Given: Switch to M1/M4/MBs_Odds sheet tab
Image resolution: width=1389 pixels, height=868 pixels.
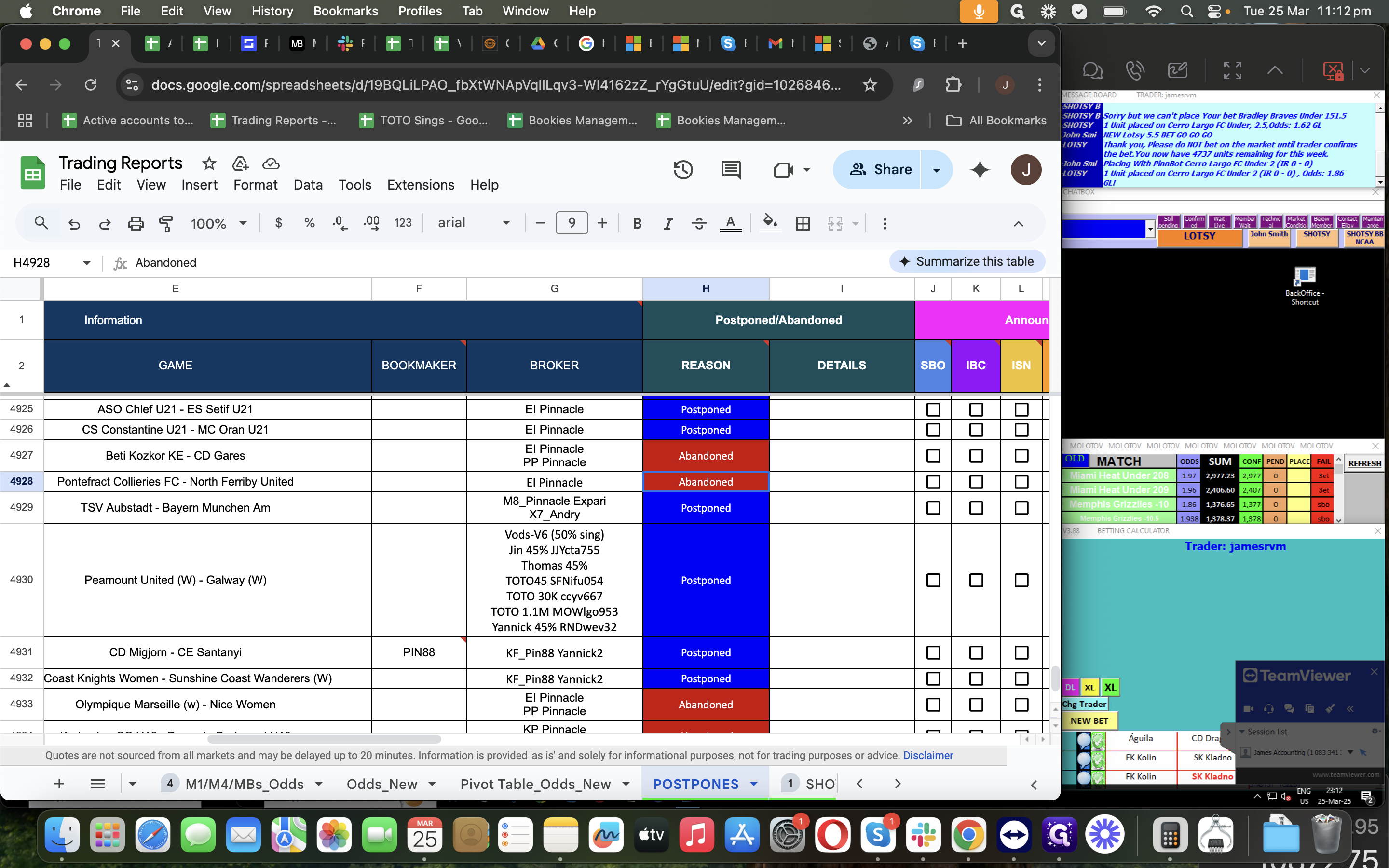Looking at the screenshot, I should 245,784.
